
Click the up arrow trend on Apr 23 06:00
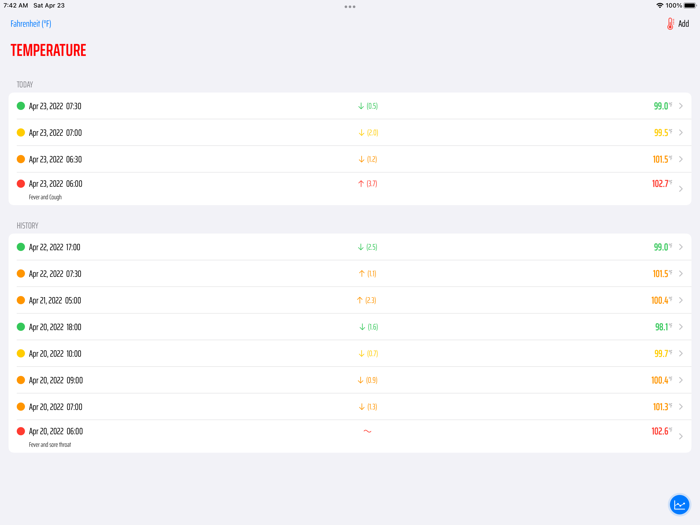[361, 183]
